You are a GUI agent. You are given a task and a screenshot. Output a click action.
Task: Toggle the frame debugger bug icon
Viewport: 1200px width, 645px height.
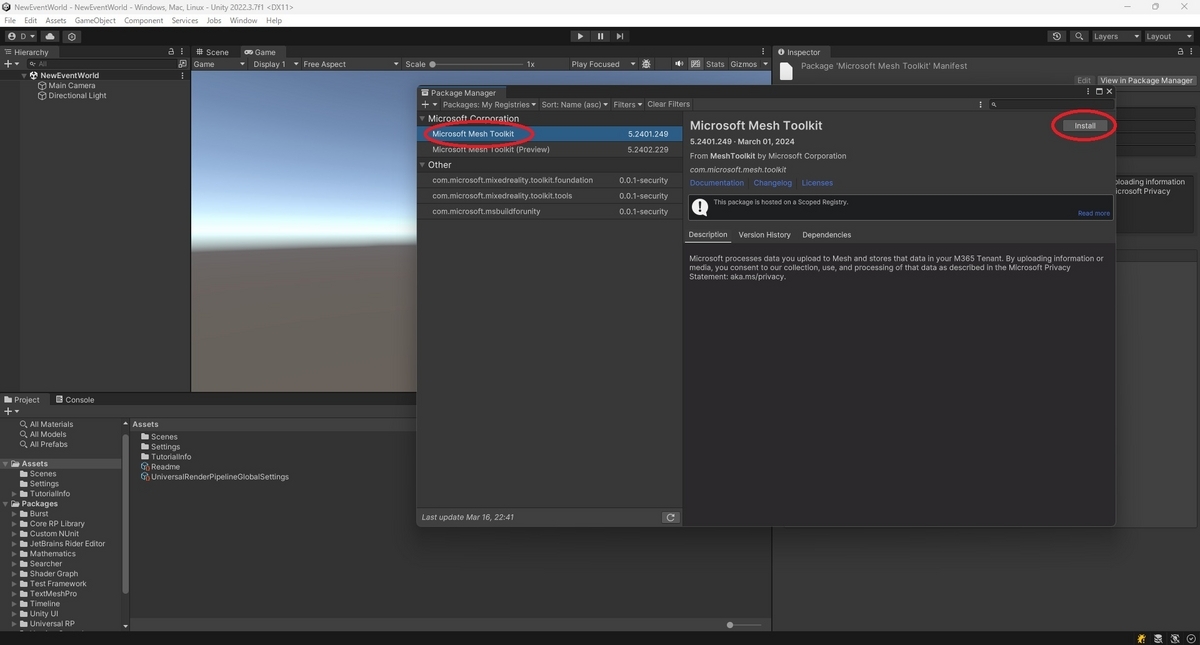click(646, 64)
